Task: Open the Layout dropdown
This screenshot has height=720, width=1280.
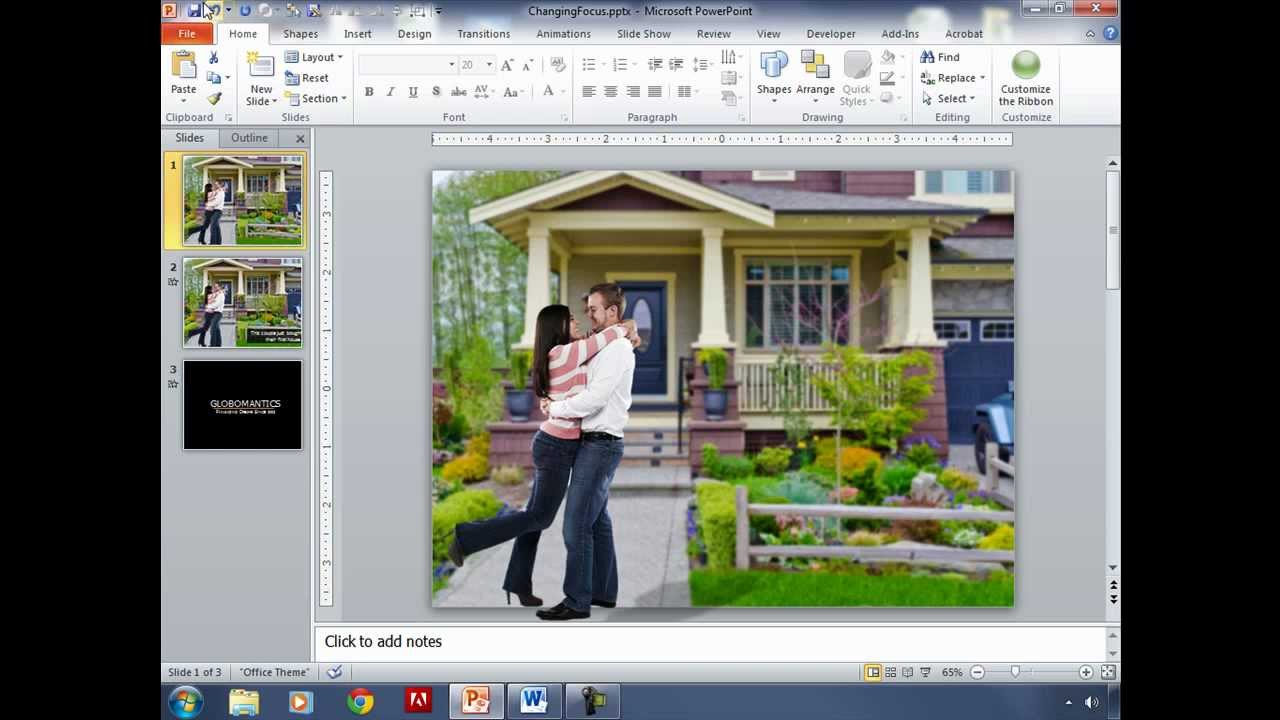Action: pos(314,57)
